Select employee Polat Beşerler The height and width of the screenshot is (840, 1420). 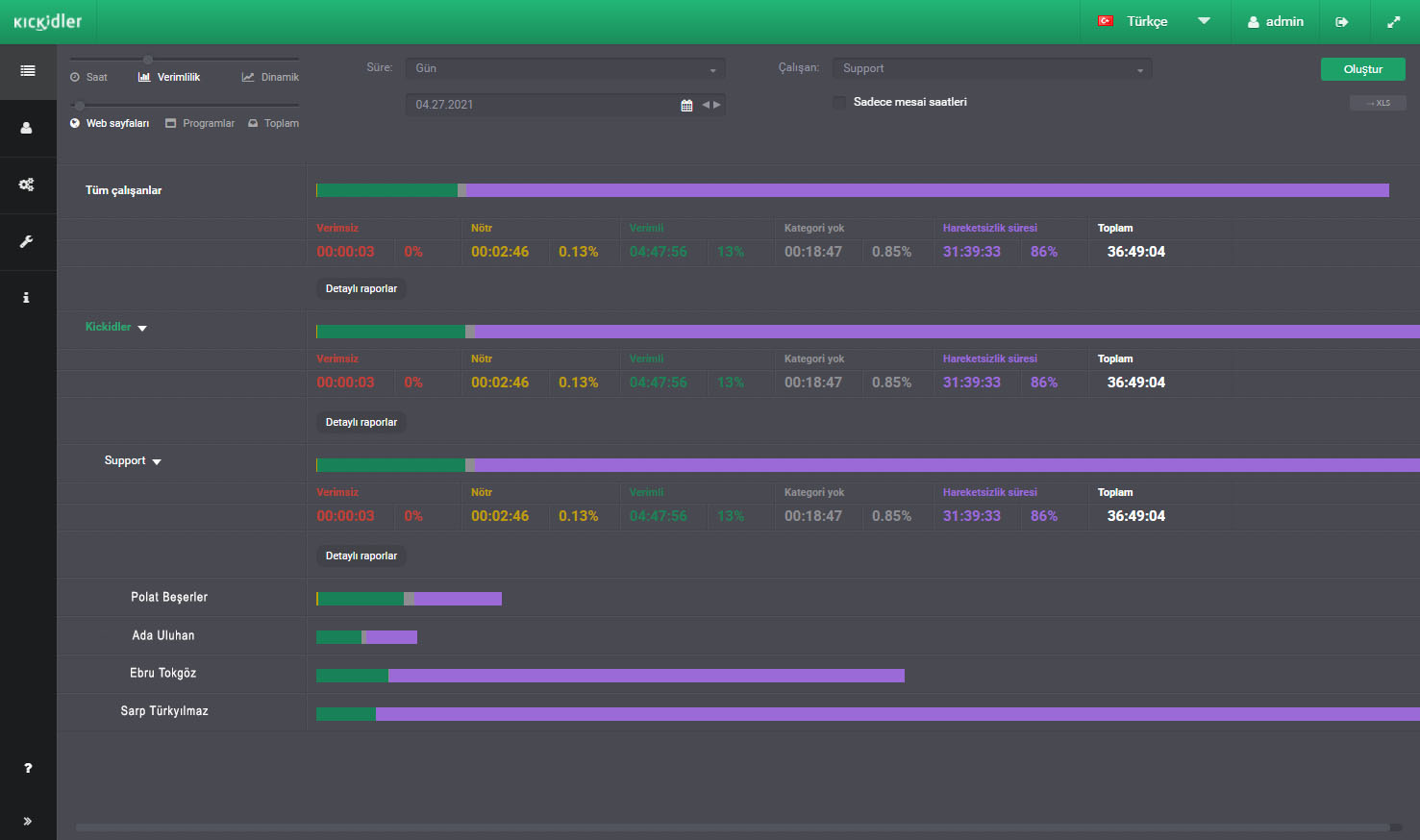point(169,597)
